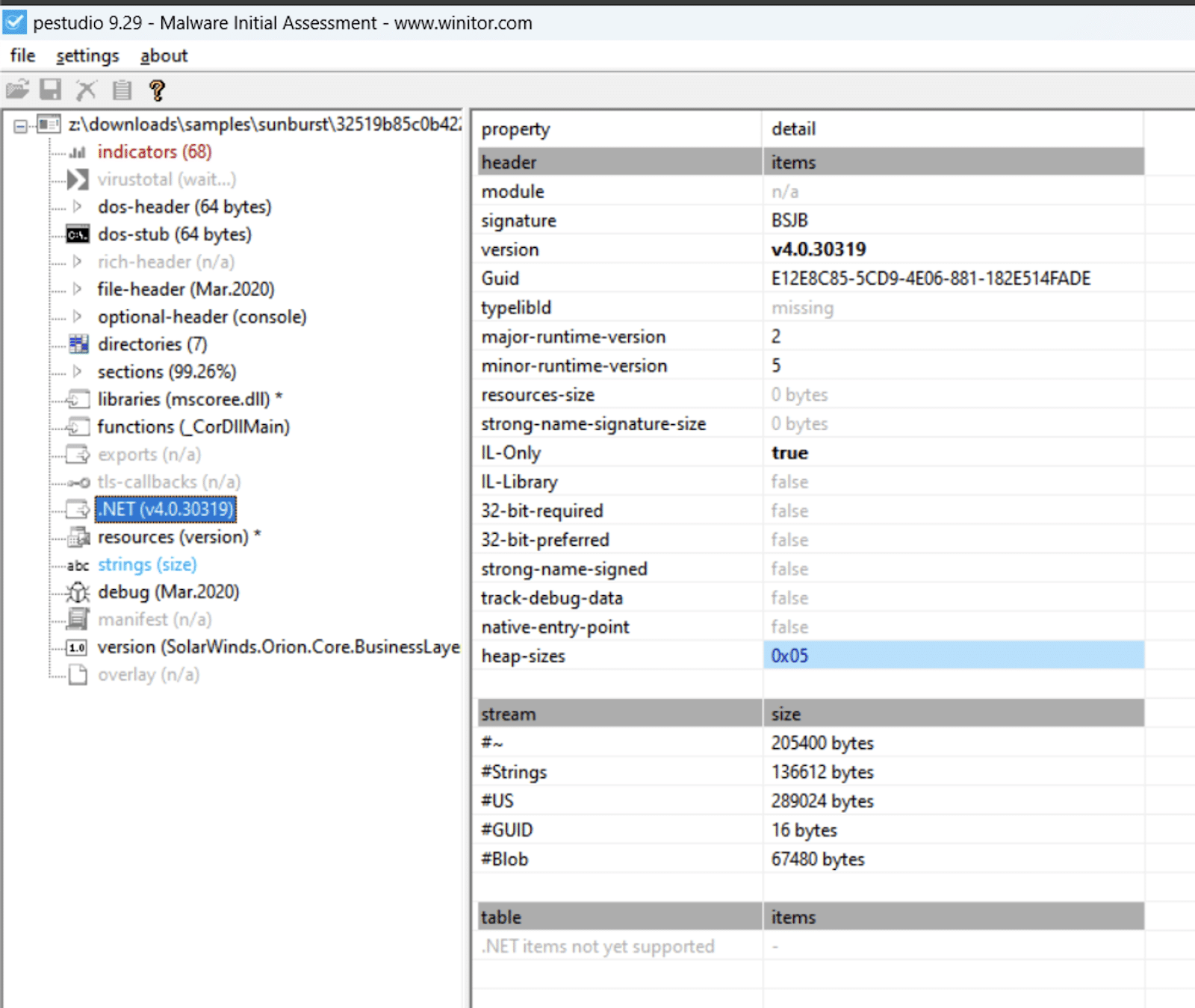Screen dimensions: 1195x1008
Task: Select strings (size) tree item
Action: coord(147,564)
